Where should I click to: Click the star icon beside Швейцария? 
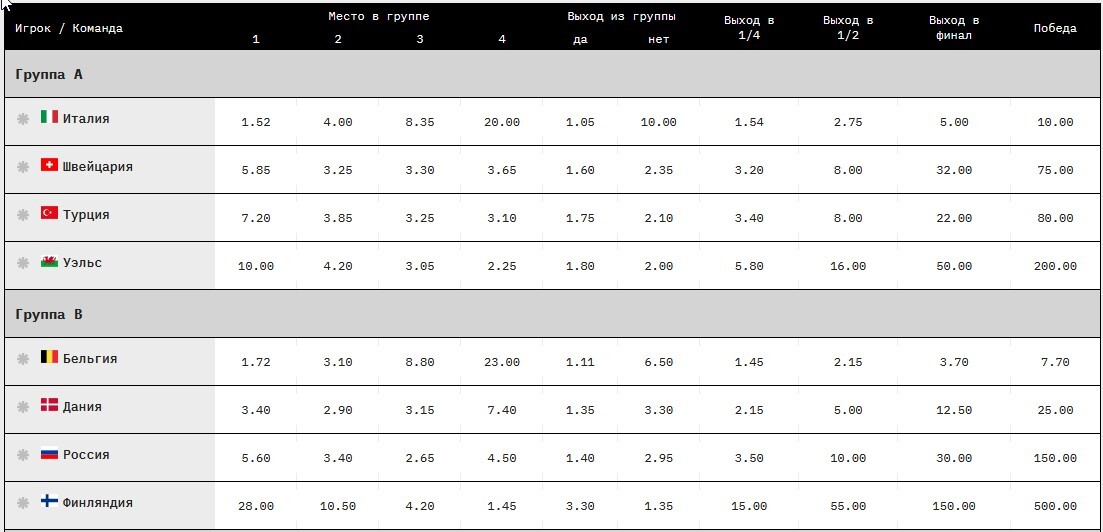click(23, 167)
